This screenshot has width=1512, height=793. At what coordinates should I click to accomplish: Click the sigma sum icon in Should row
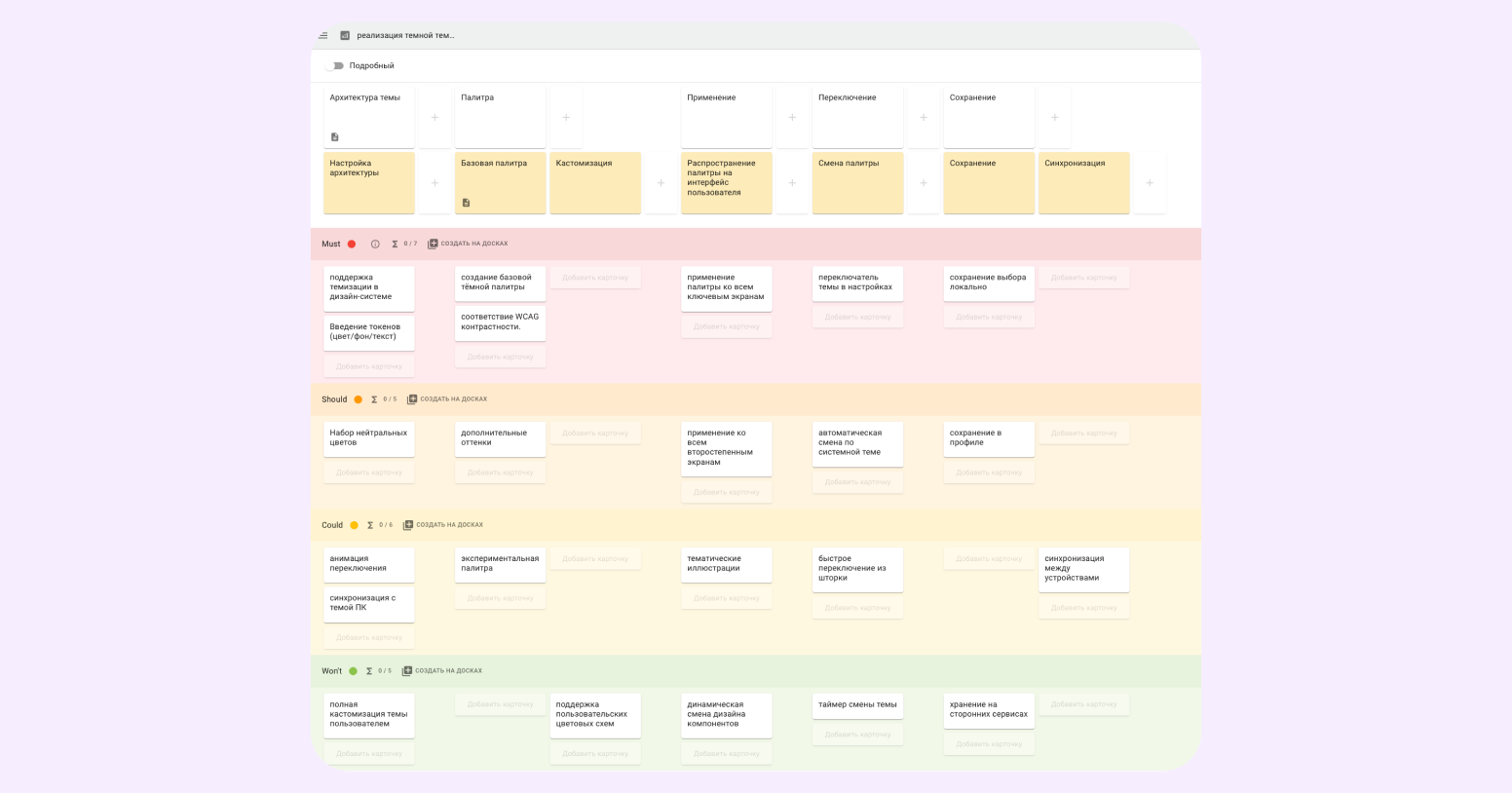click(374, 399)
